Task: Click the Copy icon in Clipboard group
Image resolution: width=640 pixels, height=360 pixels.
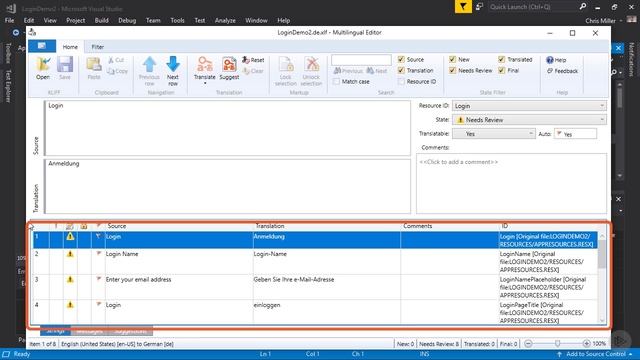Action: [x=111, y=71]
